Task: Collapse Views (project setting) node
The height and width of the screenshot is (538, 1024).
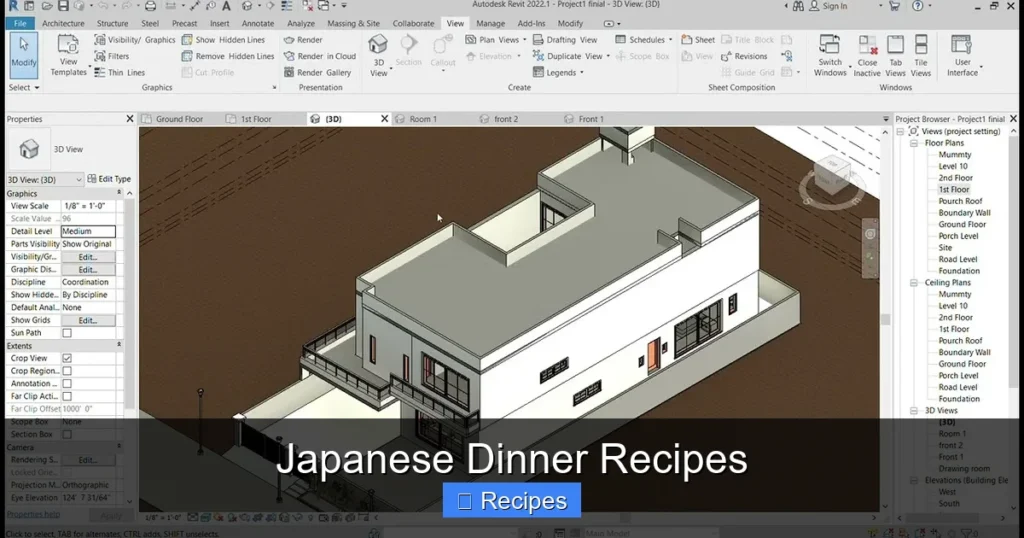Action: pos(900,131)
